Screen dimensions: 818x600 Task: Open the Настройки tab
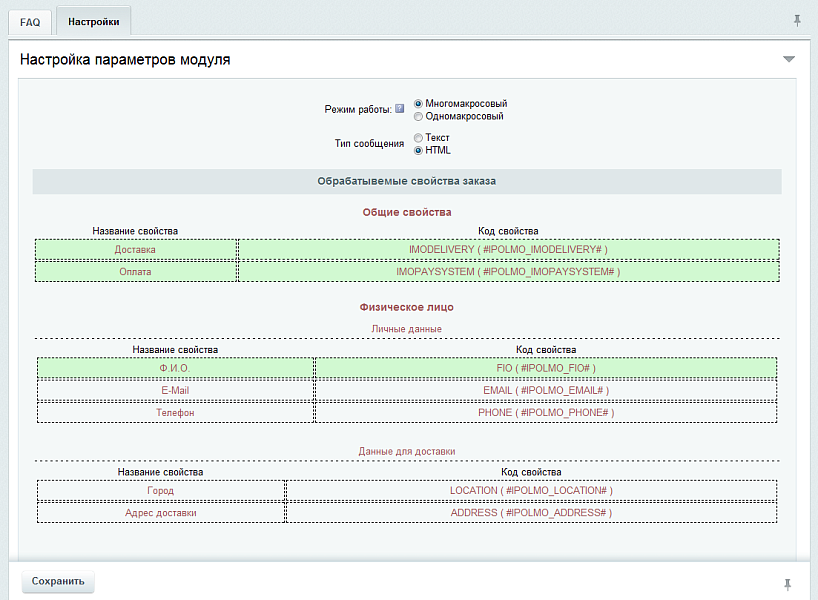93,21
